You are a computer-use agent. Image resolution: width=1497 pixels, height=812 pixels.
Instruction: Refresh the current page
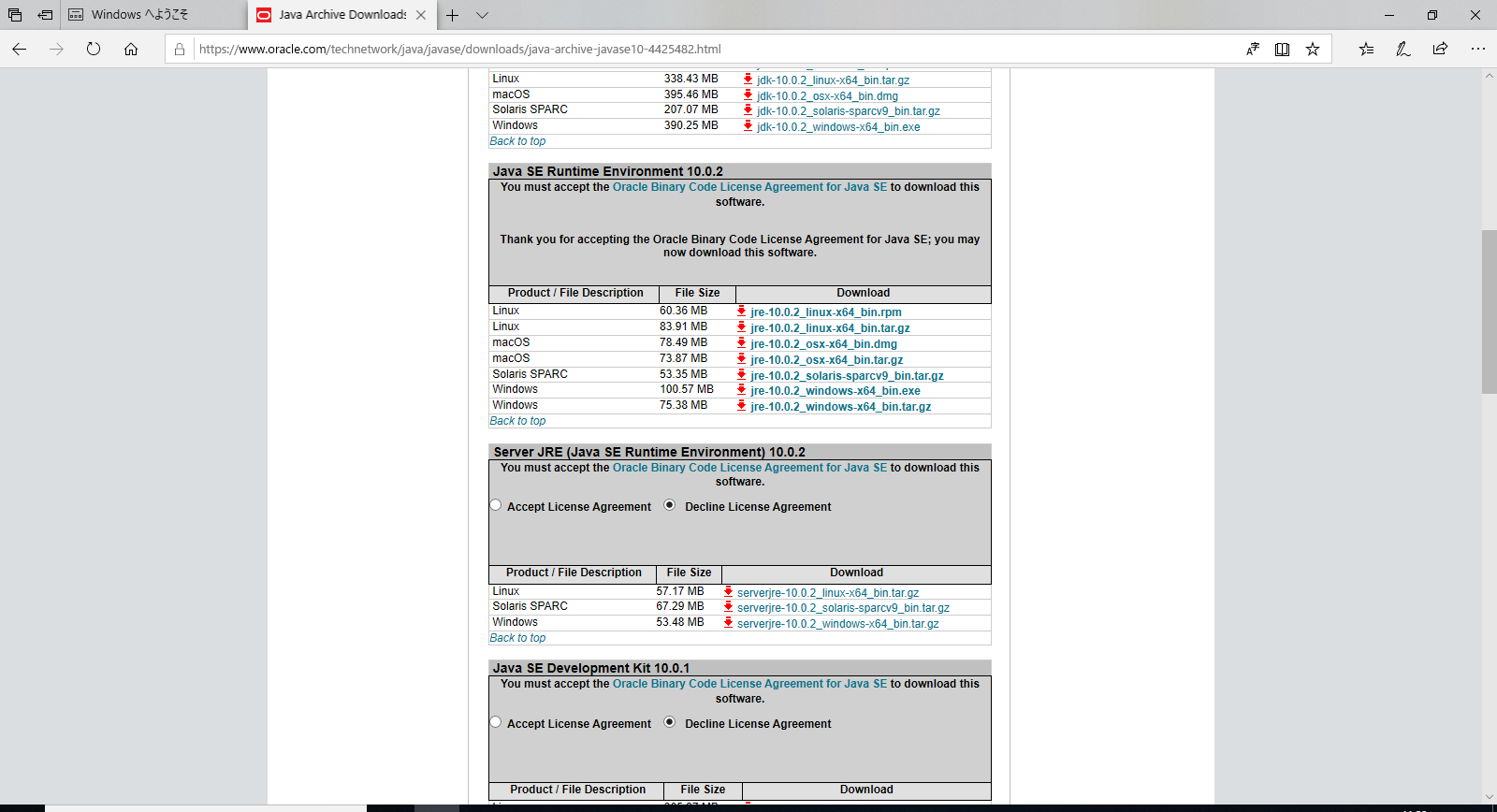94,49
